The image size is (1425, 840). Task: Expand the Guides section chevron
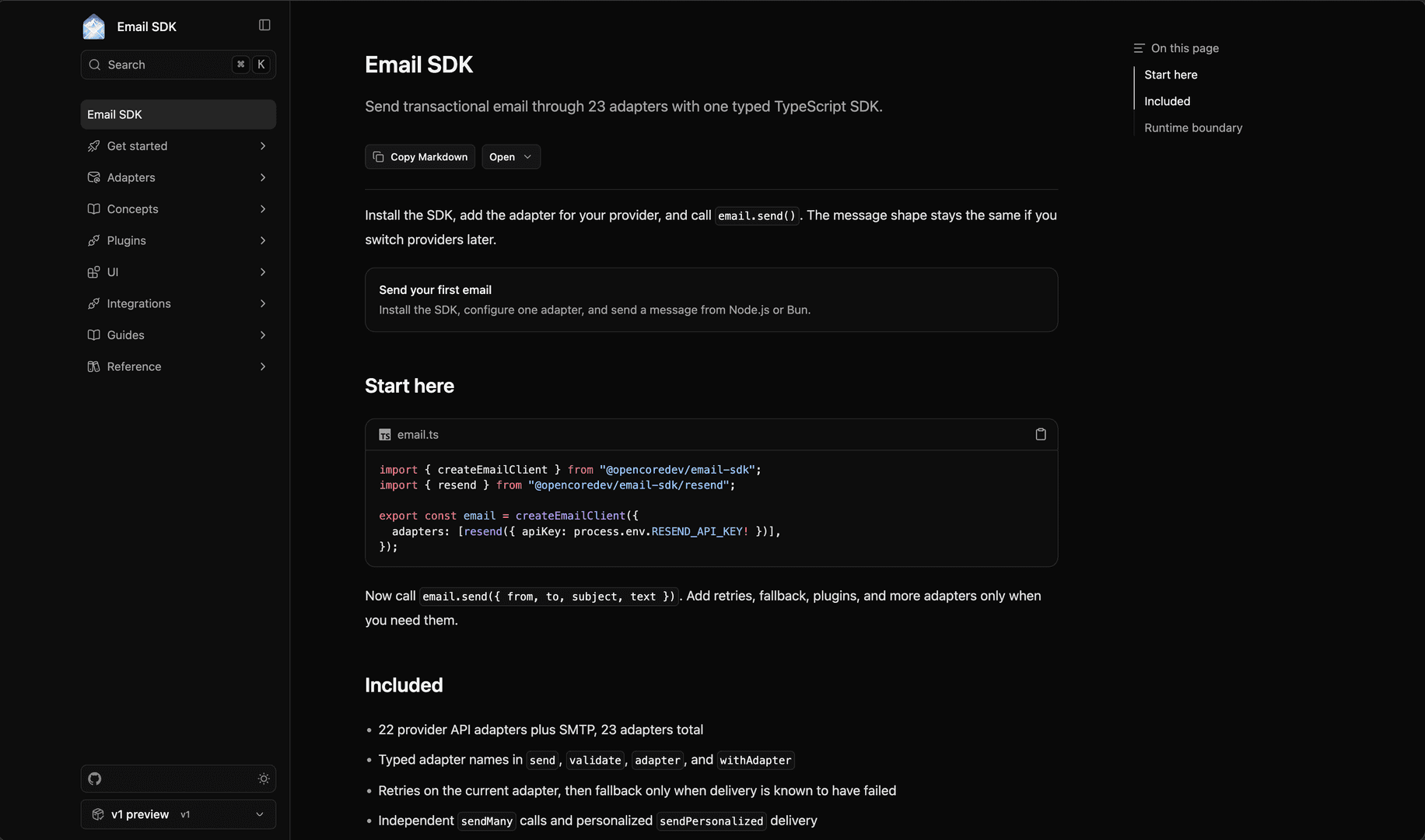(263, 334)
